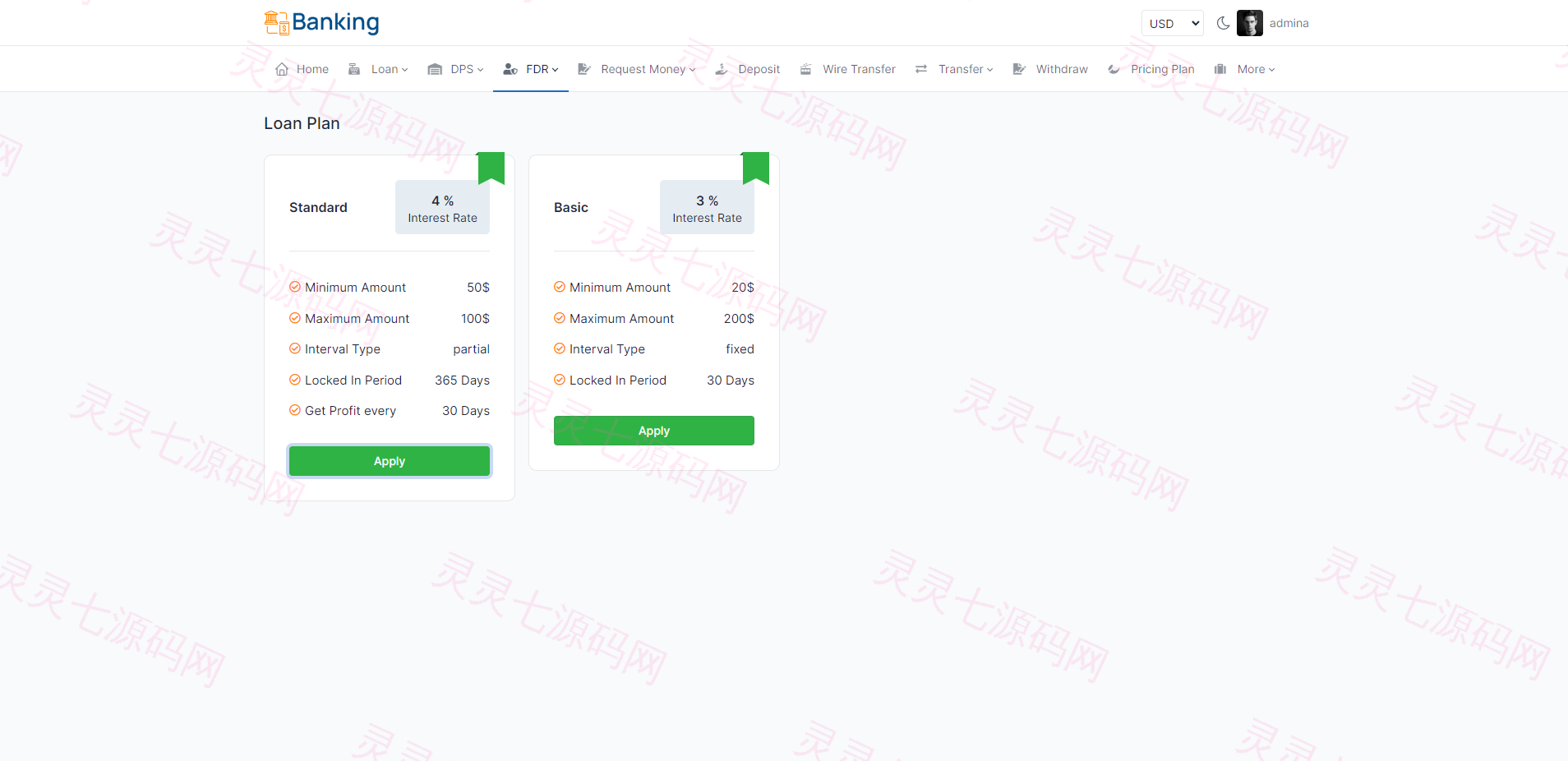Click the Pricing Plan icon
This screenshot has width=1568, height=761.
pyautogui.click(x=1114, y=69)
